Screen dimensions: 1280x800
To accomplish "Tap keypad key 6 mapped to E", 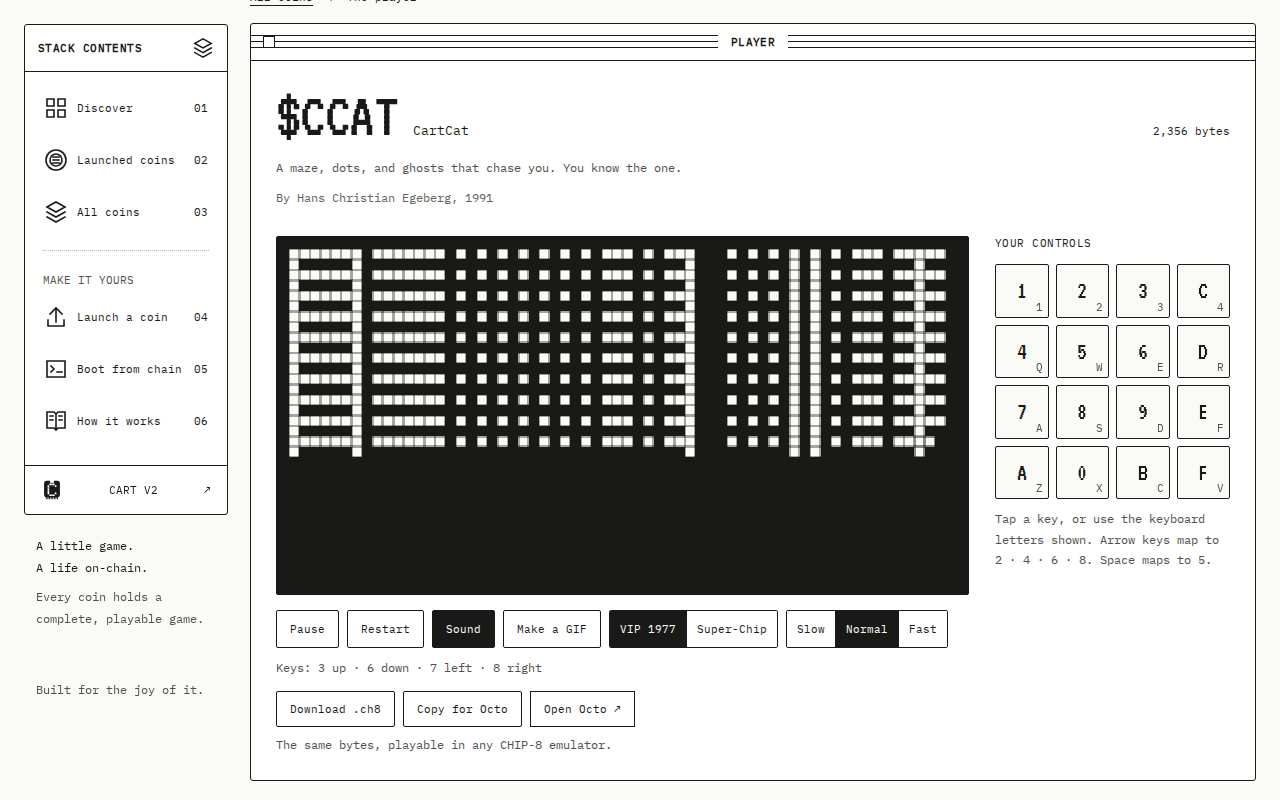I will click(1143, 352).
